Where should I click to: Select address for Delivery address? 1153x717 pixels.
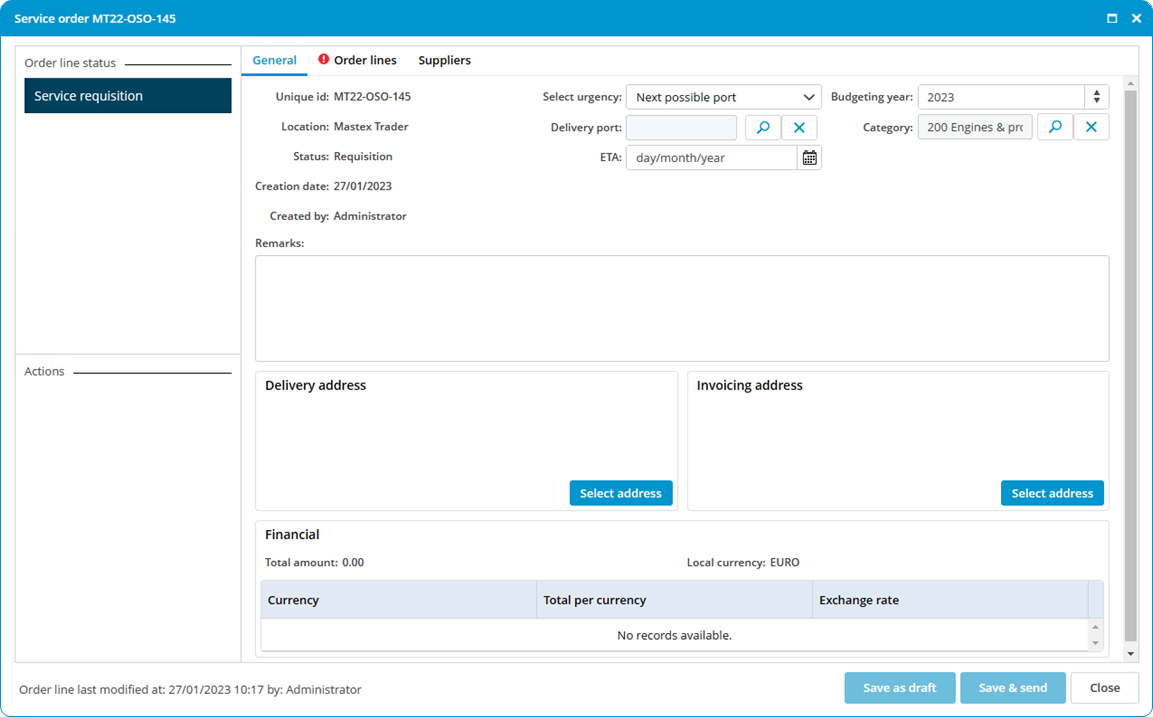coord(621,493)
